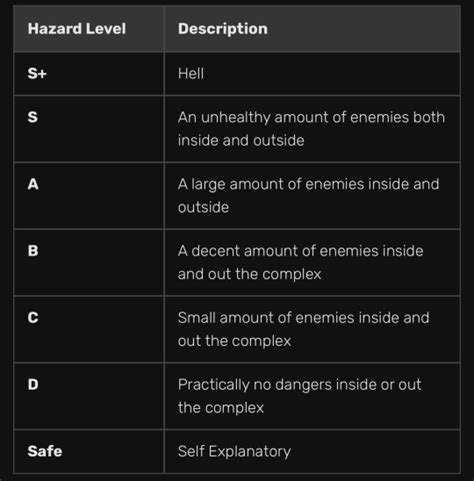
Task: Click 'and out the complex' in B row
Action: click(x=249, y=274)
